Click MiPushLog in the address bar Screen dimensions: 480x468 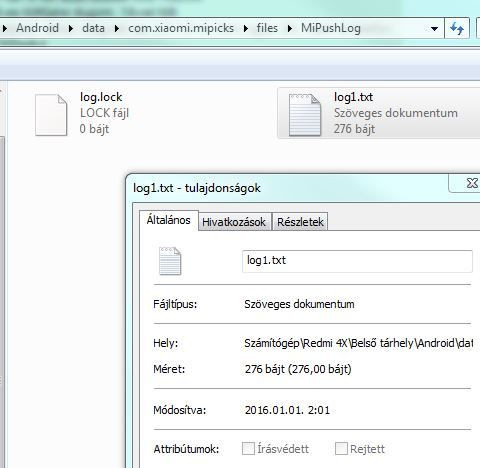(x=331, y=28)
